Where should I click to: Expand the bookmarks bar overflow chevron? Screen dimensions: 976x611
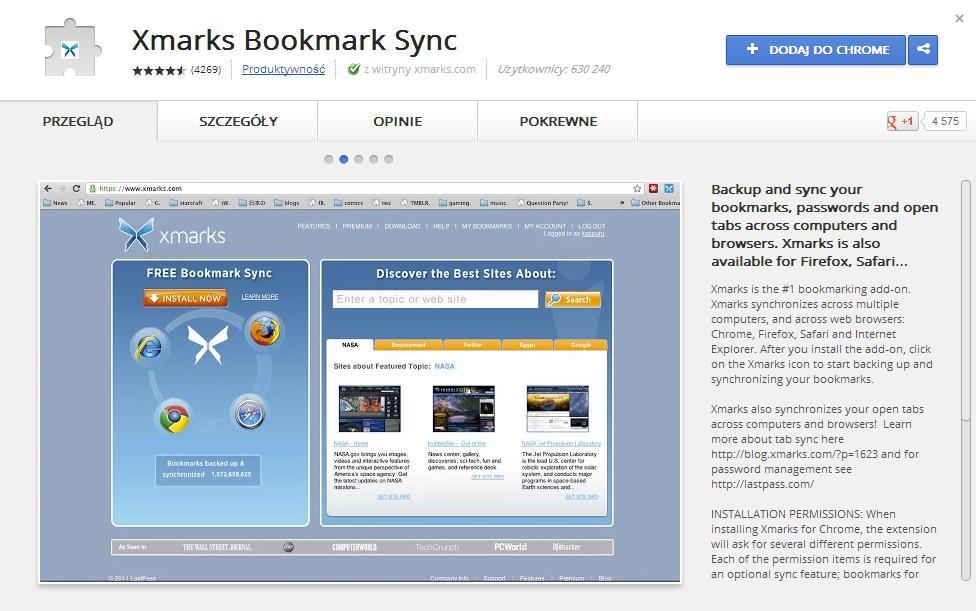click(622, 203)
